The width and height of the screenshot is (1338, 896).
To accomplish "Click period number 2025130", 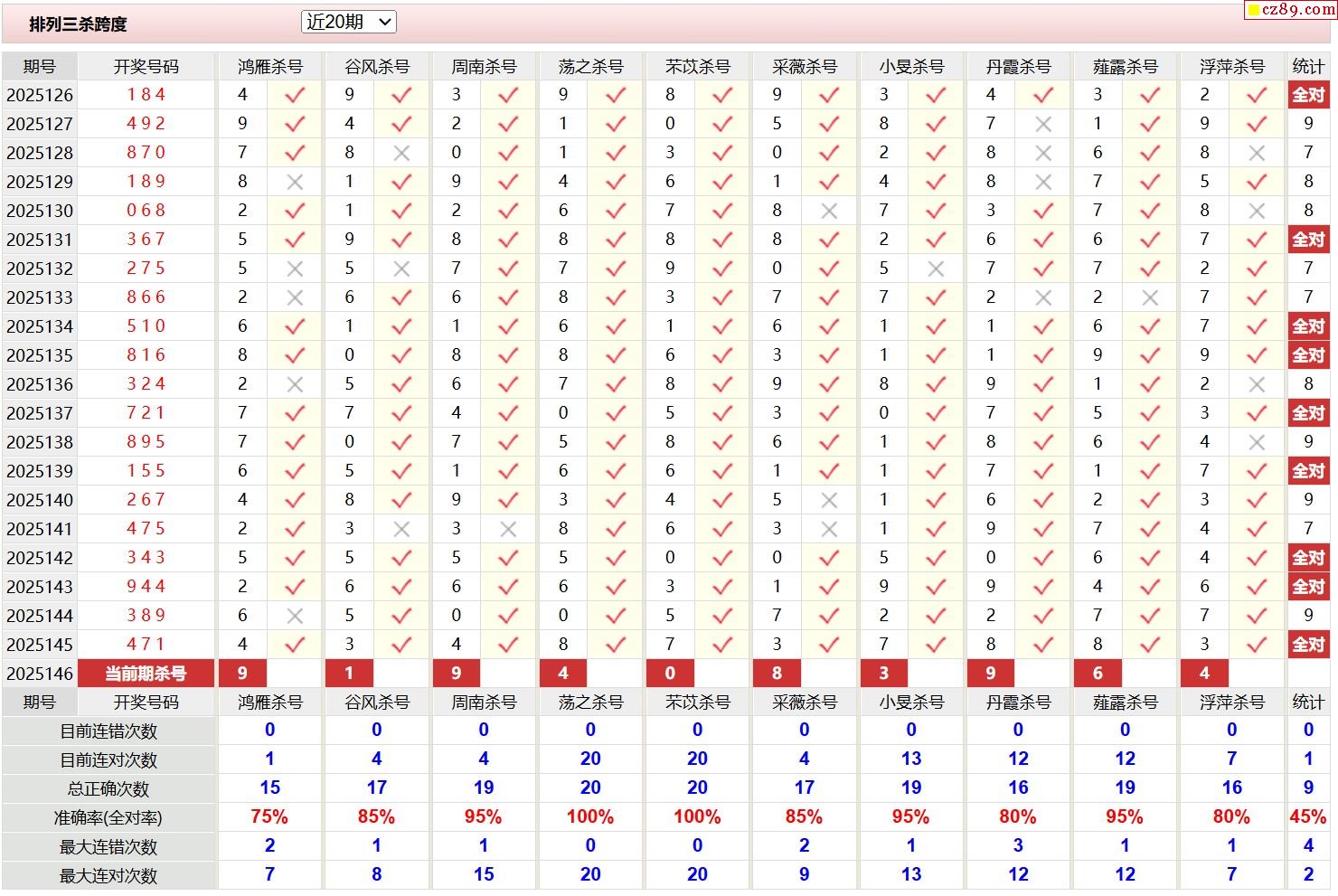I will click(x=40, y=211).
